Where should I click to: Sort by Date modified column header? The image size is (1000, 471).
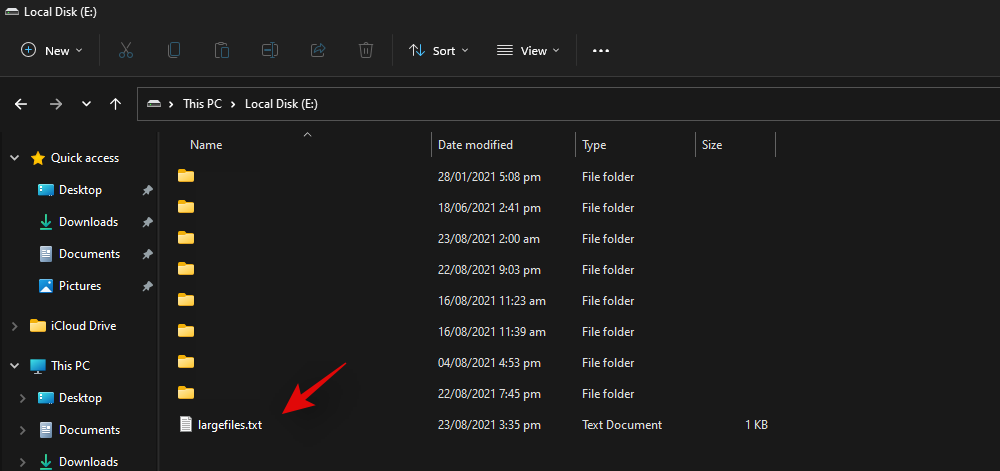point(475,145)
